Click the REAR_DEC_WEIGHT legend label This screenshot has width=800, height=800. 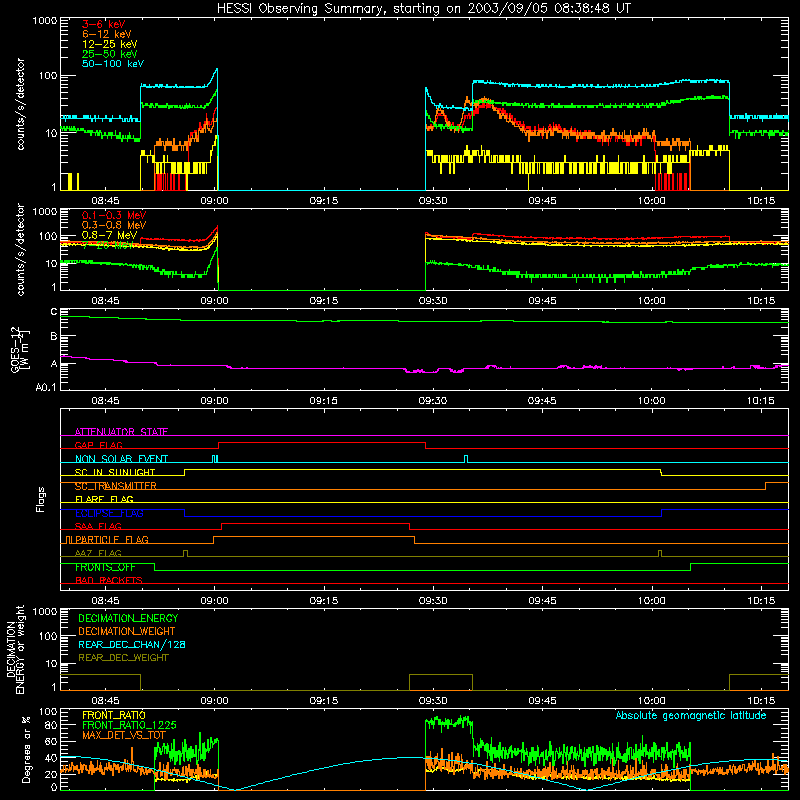[x=123, y=658]
